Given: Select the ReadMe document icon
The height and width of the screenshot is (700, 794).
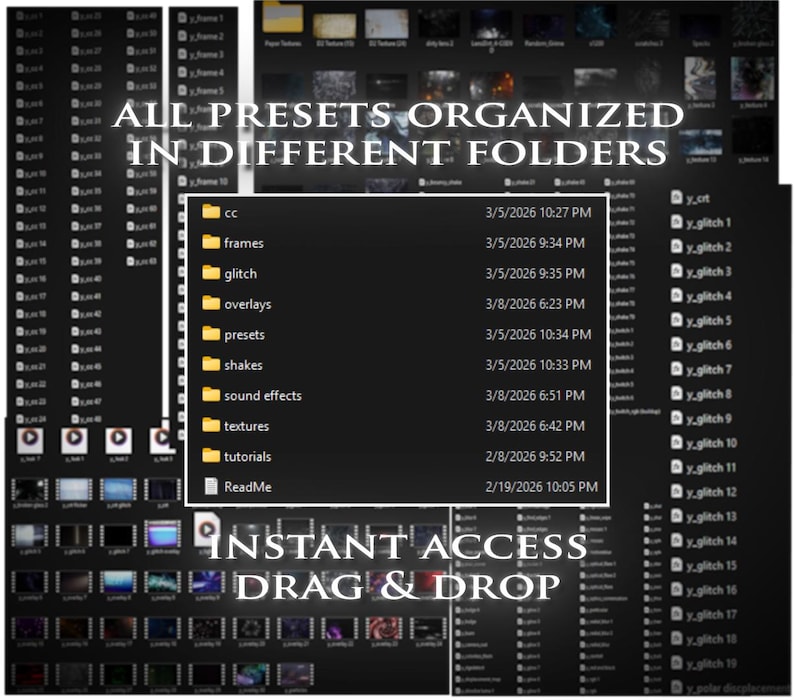Looking at the screenshot, I should click(211, 486).
